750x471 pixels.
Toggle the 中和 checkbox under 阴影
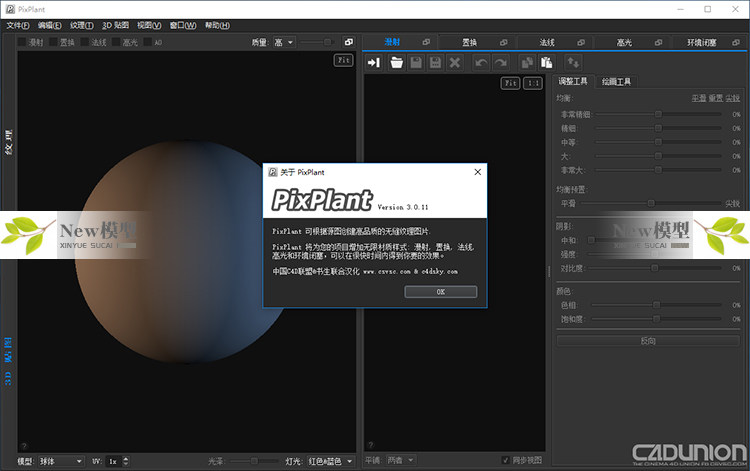coord(591,240)
